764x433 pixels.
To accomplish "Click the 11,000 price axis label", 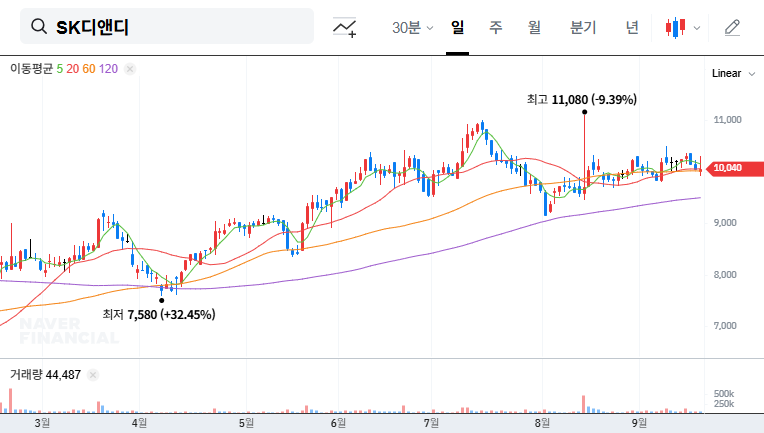I will [x=727, y=120].
